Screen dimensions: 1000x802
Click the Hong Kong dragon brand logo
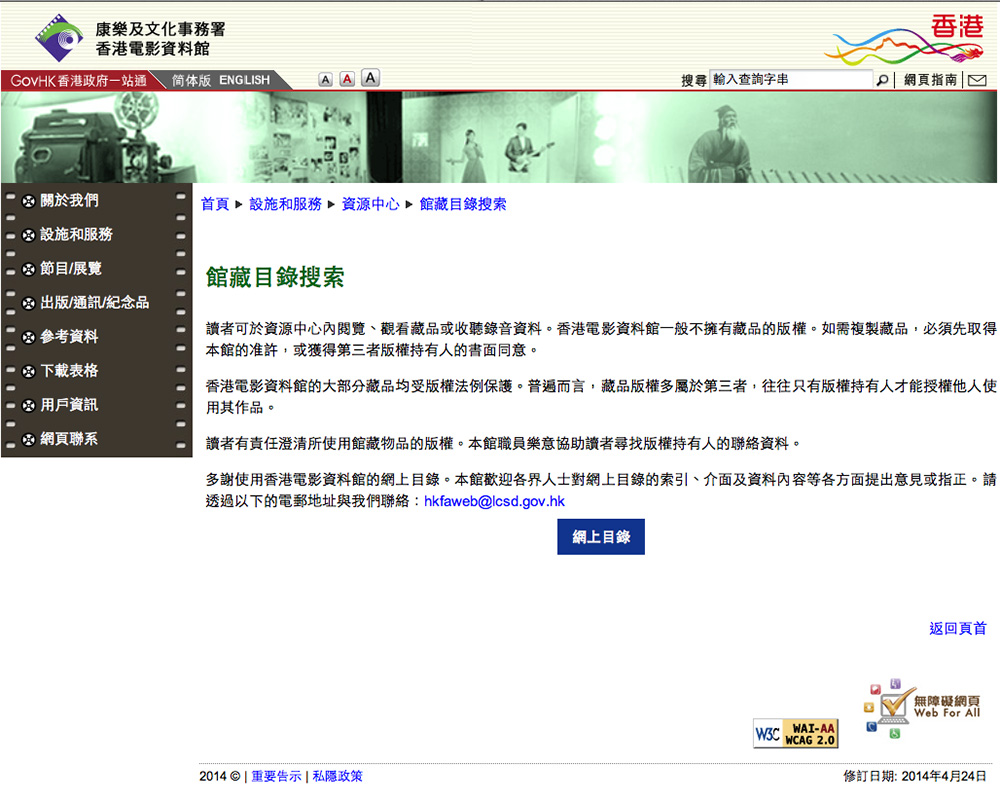coord(905,40)
